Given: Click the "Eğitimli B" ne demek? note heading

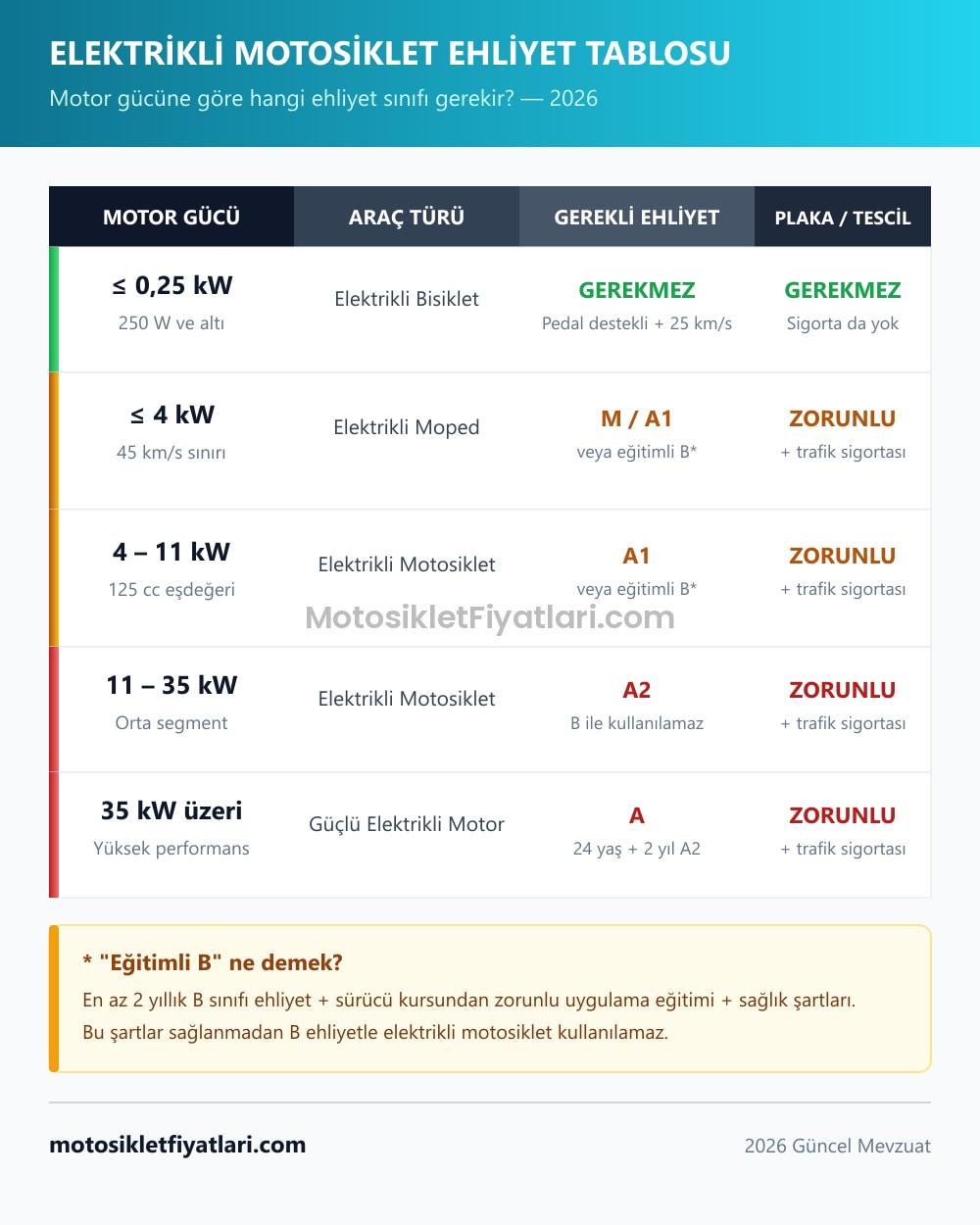Looking at the screenshot, I should click(213, 962).
